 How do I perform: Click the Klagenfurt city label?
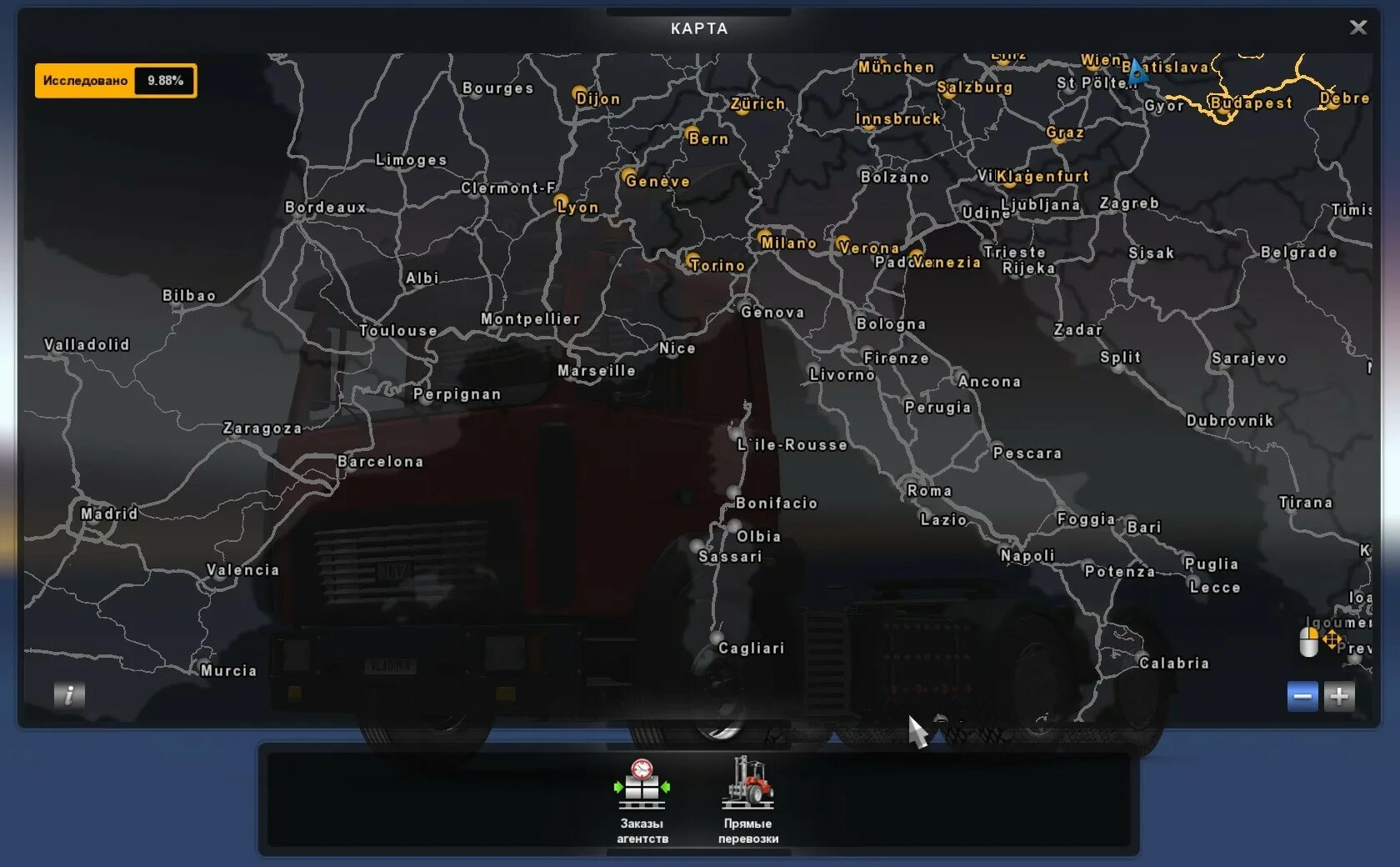pos(1042,176)
